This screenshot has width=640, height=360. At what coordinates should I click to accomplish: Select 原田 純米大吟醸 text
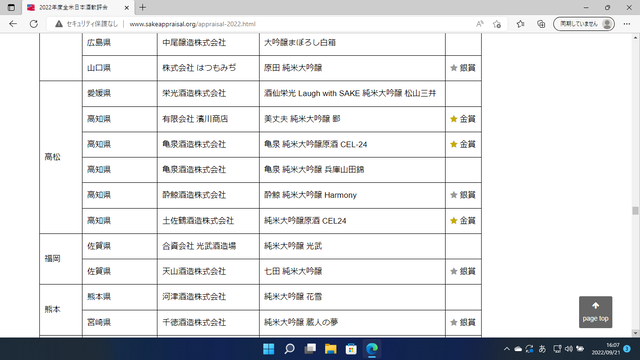pos(293,68)
